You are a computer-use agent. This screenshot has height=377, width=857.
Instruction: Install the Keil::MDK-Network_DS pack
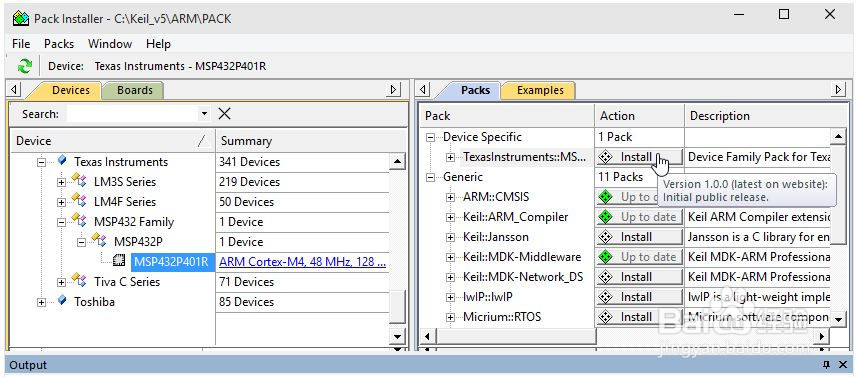pos(639,277)
